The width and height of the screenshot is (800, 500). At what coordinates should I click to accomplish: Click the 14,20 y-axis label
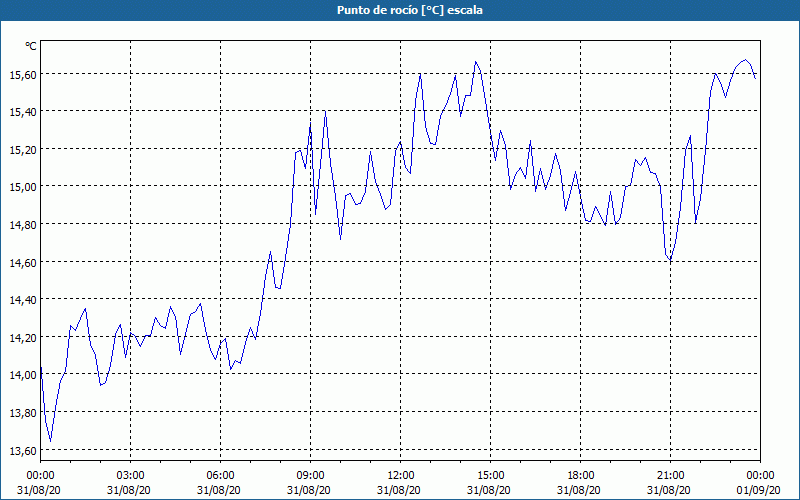[23, 337]
